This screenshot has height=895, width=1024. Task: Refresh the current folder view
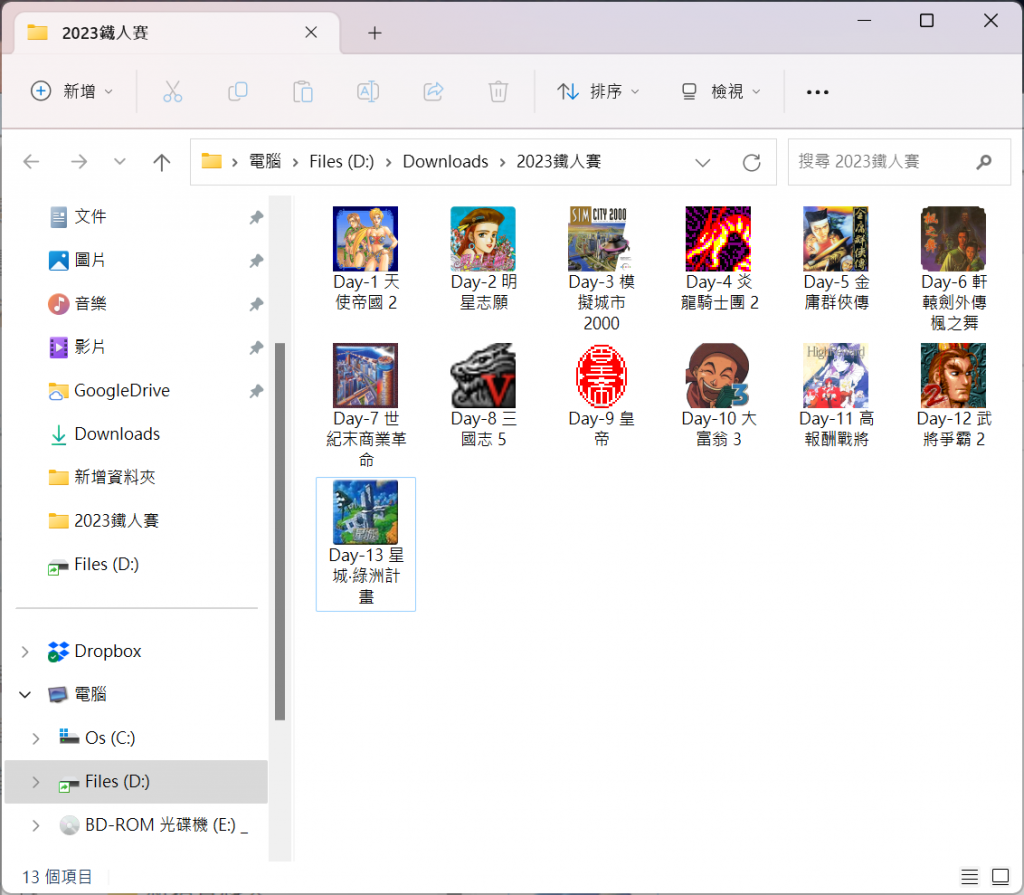(752, 162)
